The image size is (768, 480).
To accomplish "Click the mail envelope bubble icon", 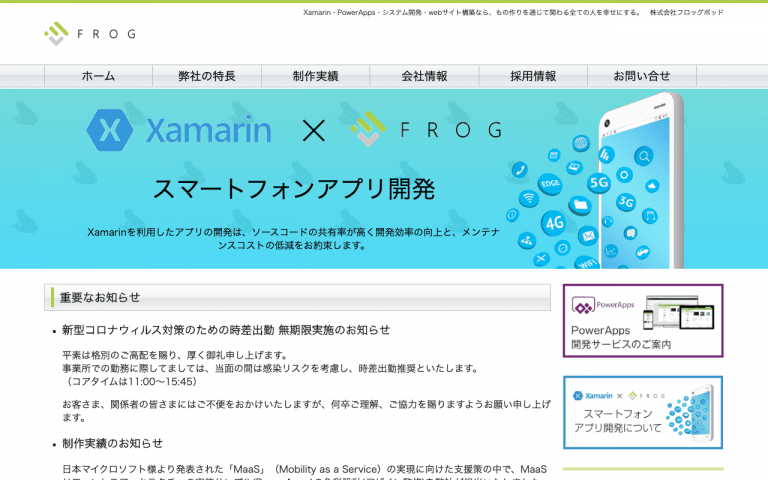I will click(588, 236).
